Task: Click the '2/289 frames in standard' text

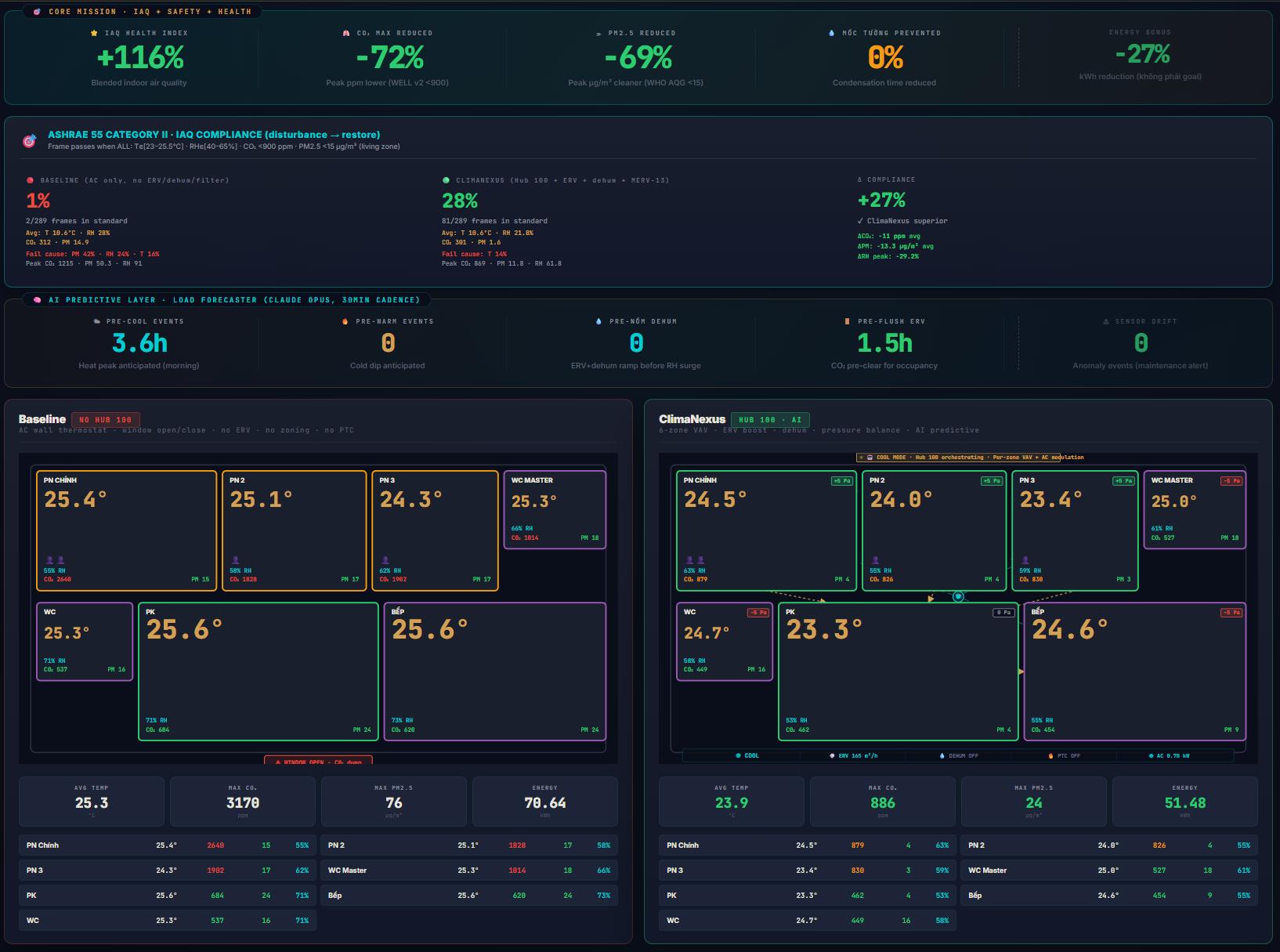Action: click(77, 221)
